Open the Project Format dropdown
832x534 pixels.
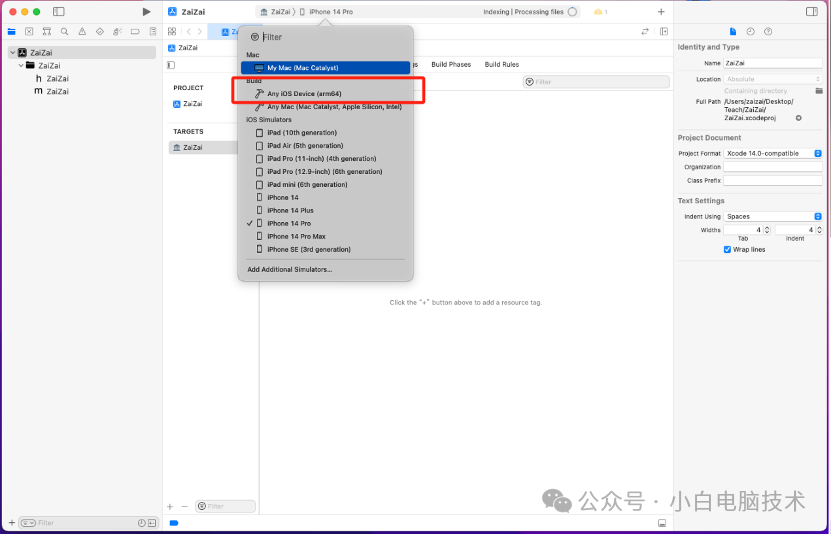(x=773, y=153)
